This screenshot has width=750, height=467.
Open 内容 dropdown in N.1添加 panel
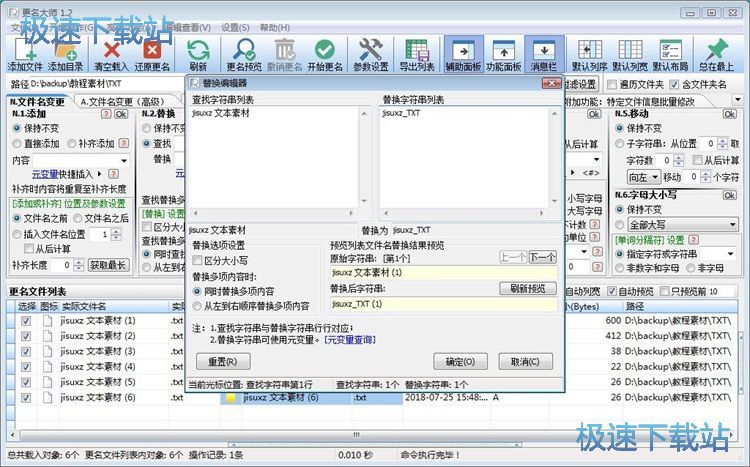tap(124, 160)
